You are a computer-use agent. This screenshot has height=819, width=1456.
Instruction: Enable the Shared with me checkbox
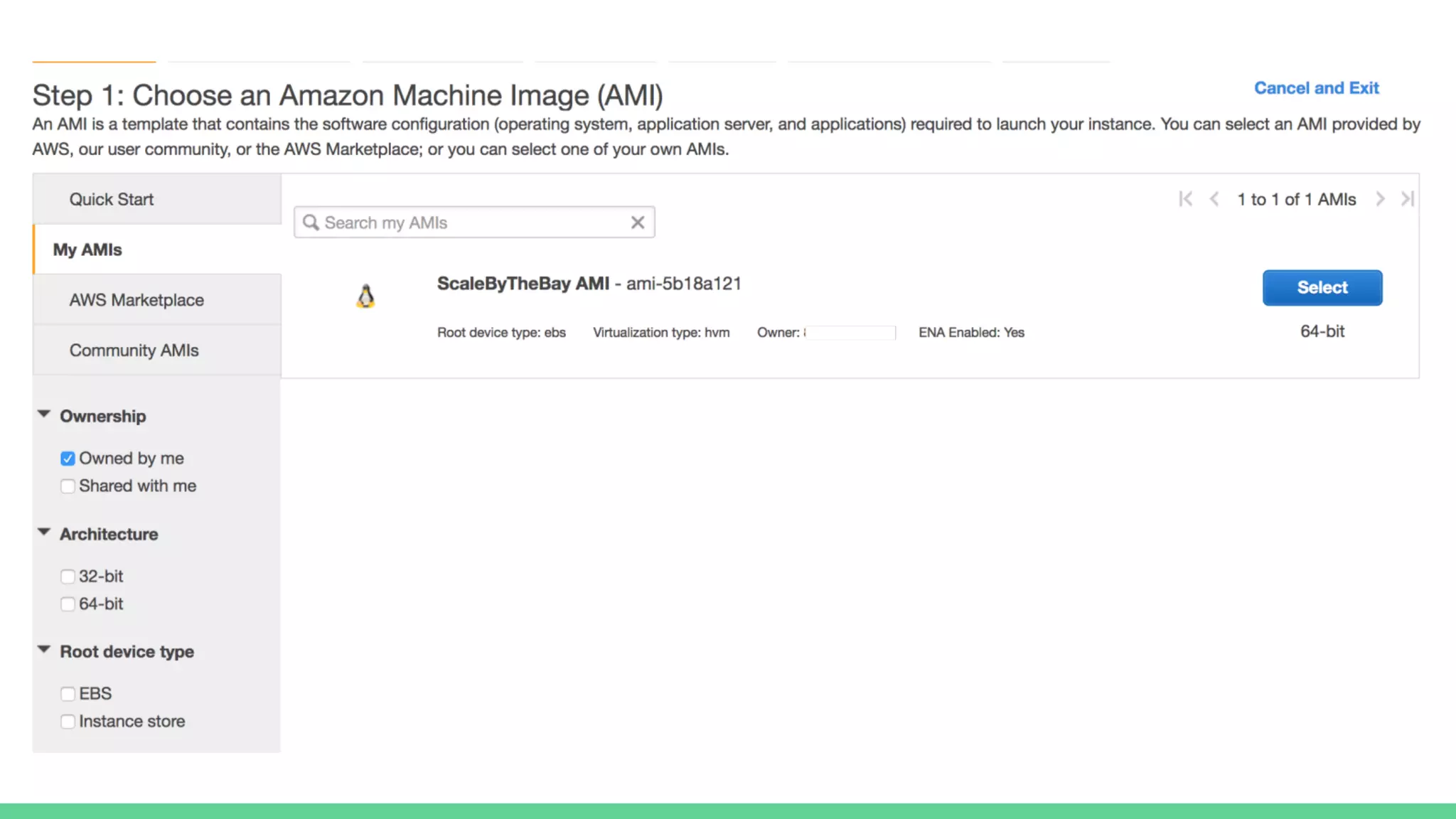[x=68, y=486]
